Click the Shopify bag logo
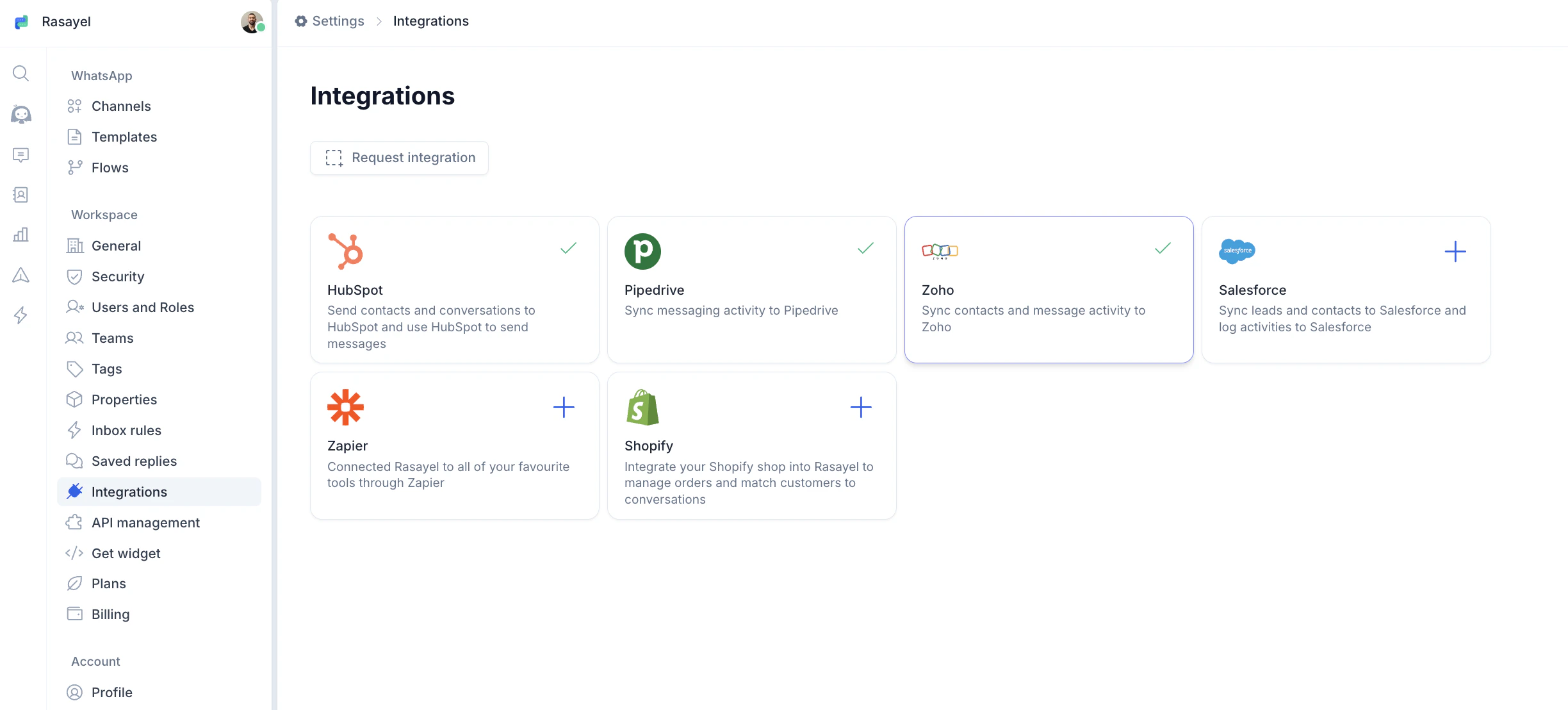This screenshot has width=1568, height=710. click(x=642, y=407)
